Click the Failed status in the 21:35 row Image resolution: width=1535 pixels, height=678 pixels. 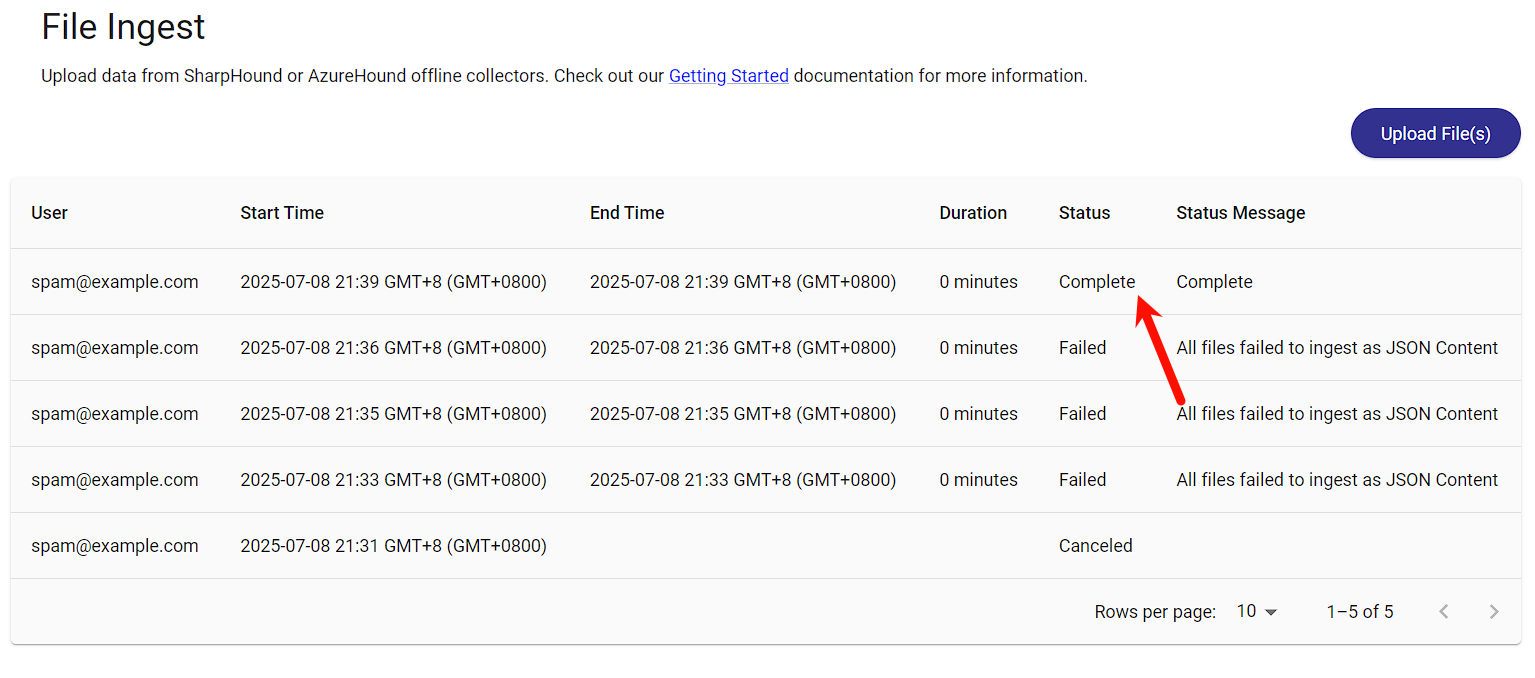(1082, 414)
